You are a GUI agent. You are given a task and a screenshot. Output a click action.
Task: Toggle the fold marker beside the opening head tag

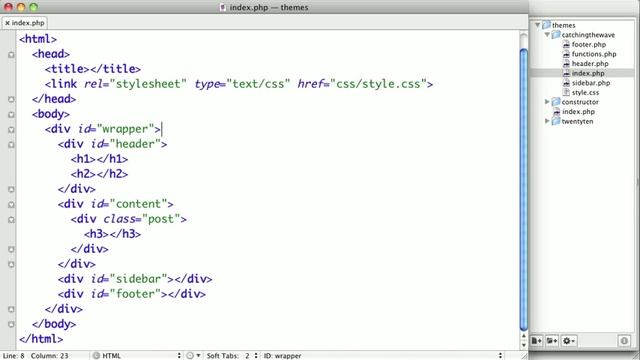pyautogui.click(x=11, y=54)
